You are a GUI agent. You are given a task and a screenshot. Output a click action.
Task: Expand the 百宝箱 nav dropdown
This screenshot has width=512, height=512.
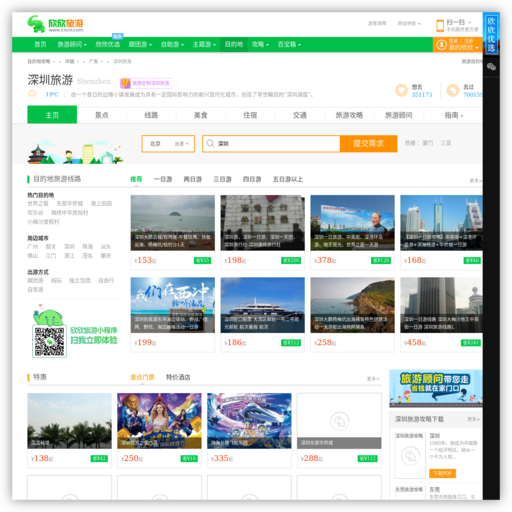point(289,44)
